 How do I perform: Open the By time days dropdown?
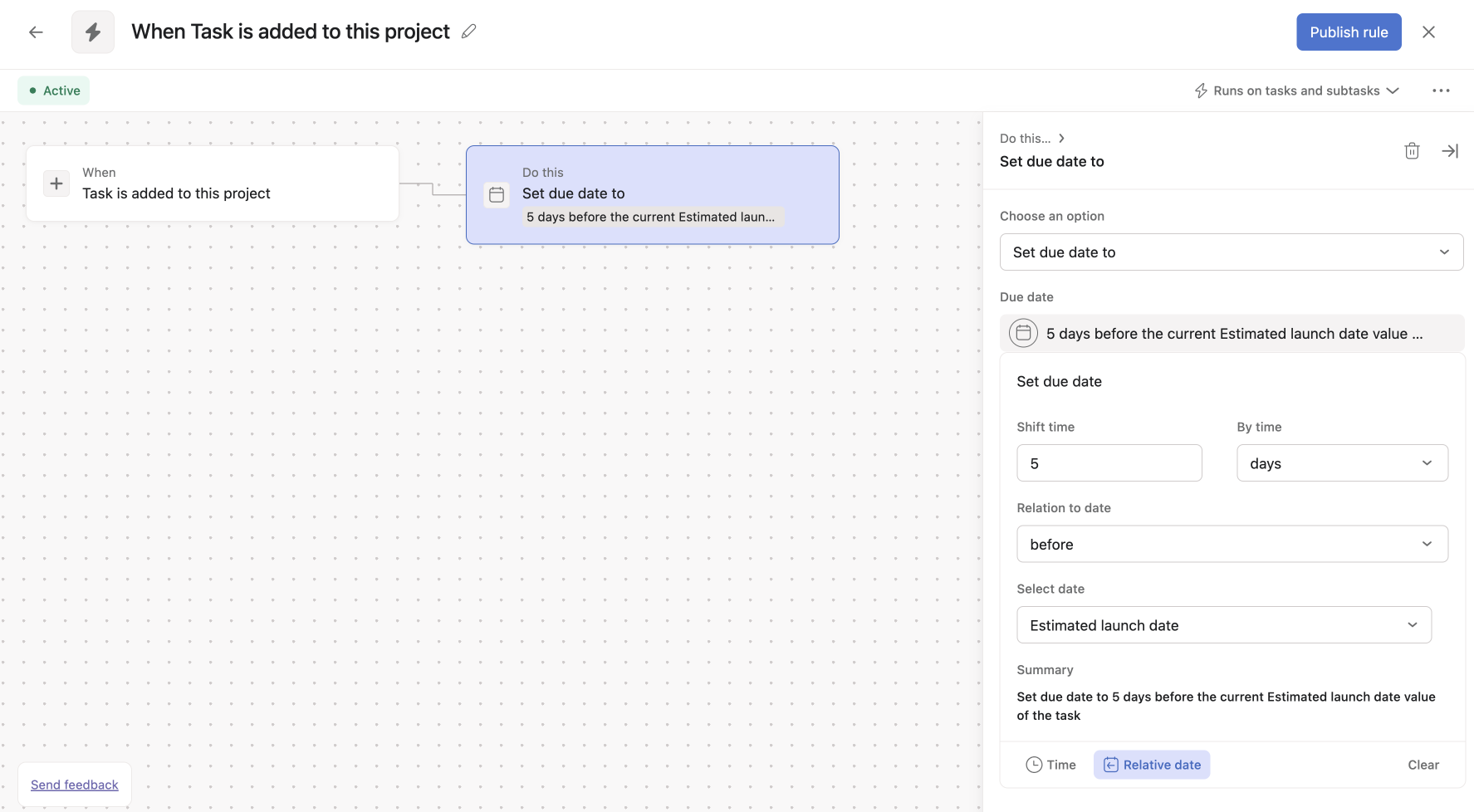pyautogui.click(x=1342, y=463)
